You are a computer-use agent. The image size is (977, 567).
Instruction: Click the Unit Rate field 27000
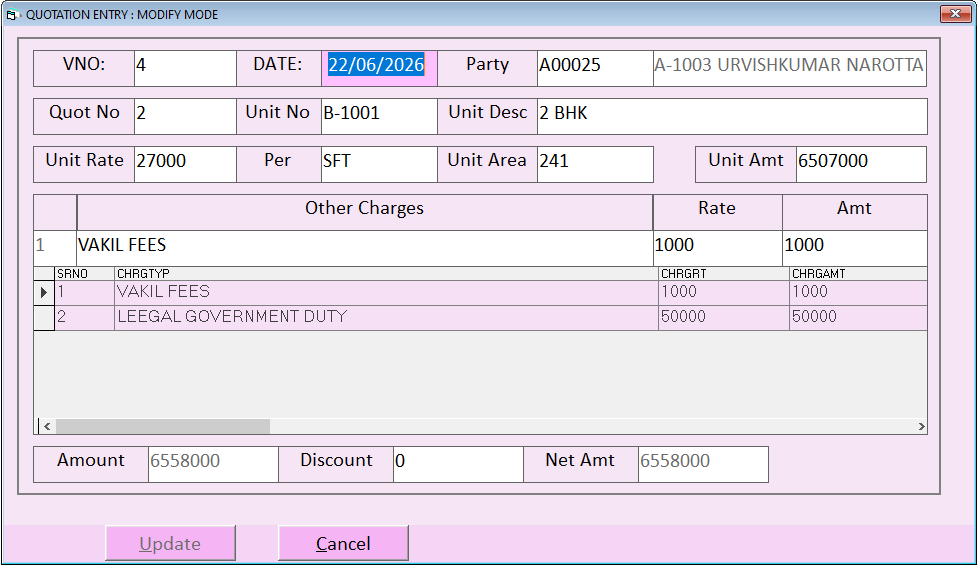coord(185,164)
